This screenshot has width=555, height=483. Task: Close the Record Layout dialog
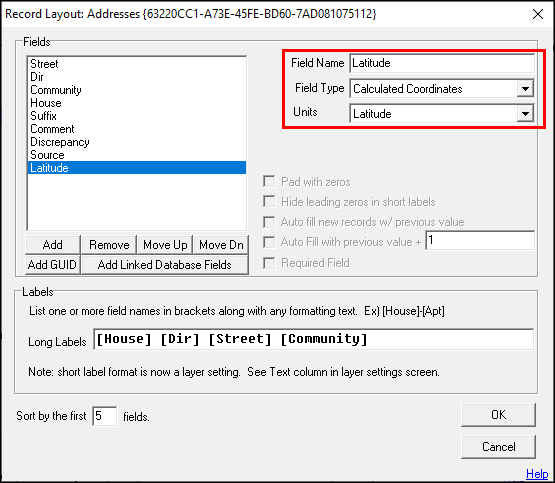coord(538,14)
